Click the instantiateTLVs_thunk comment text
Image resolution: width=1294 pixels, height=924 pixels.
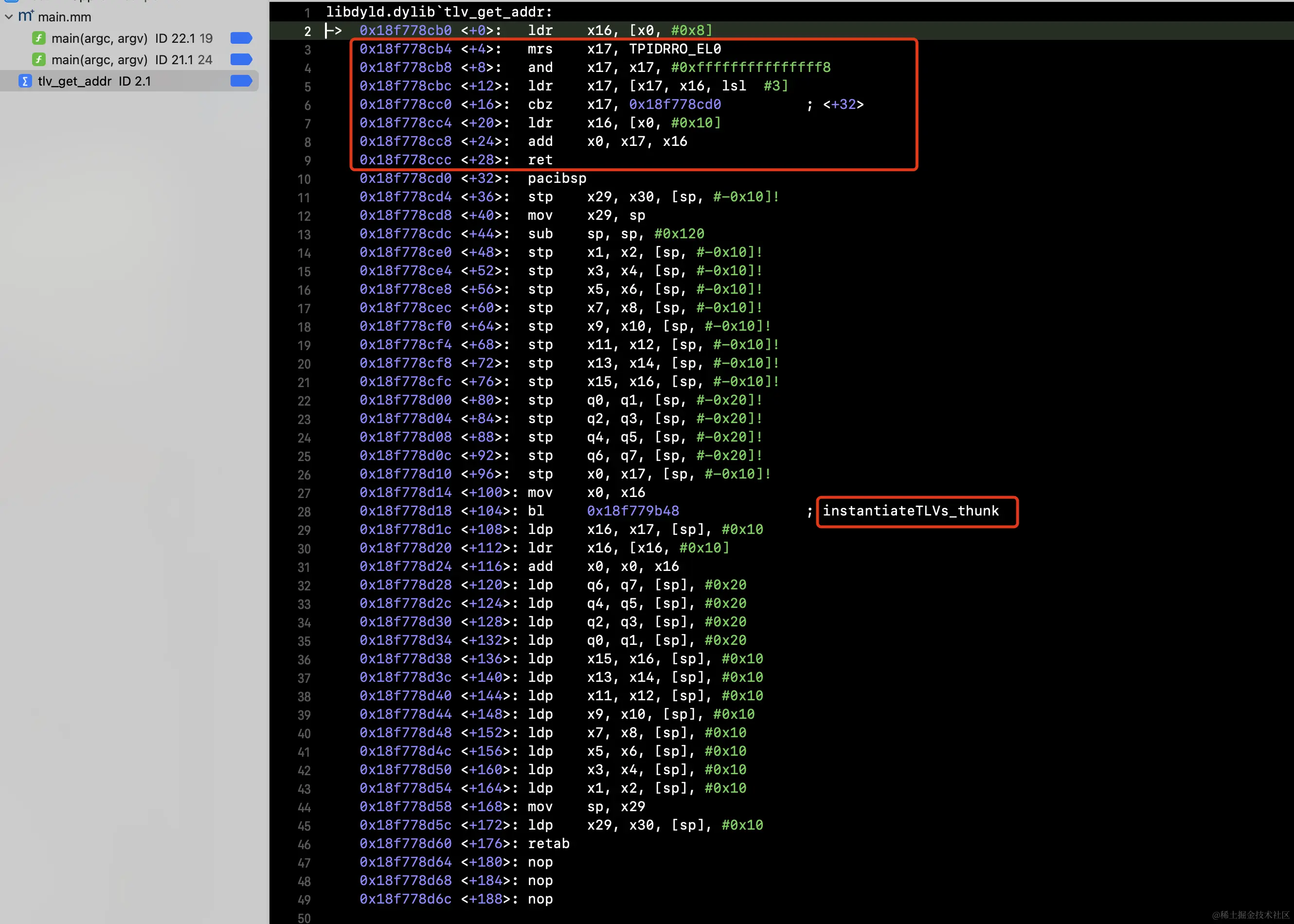pyautogui.click(x=911, y=511)
